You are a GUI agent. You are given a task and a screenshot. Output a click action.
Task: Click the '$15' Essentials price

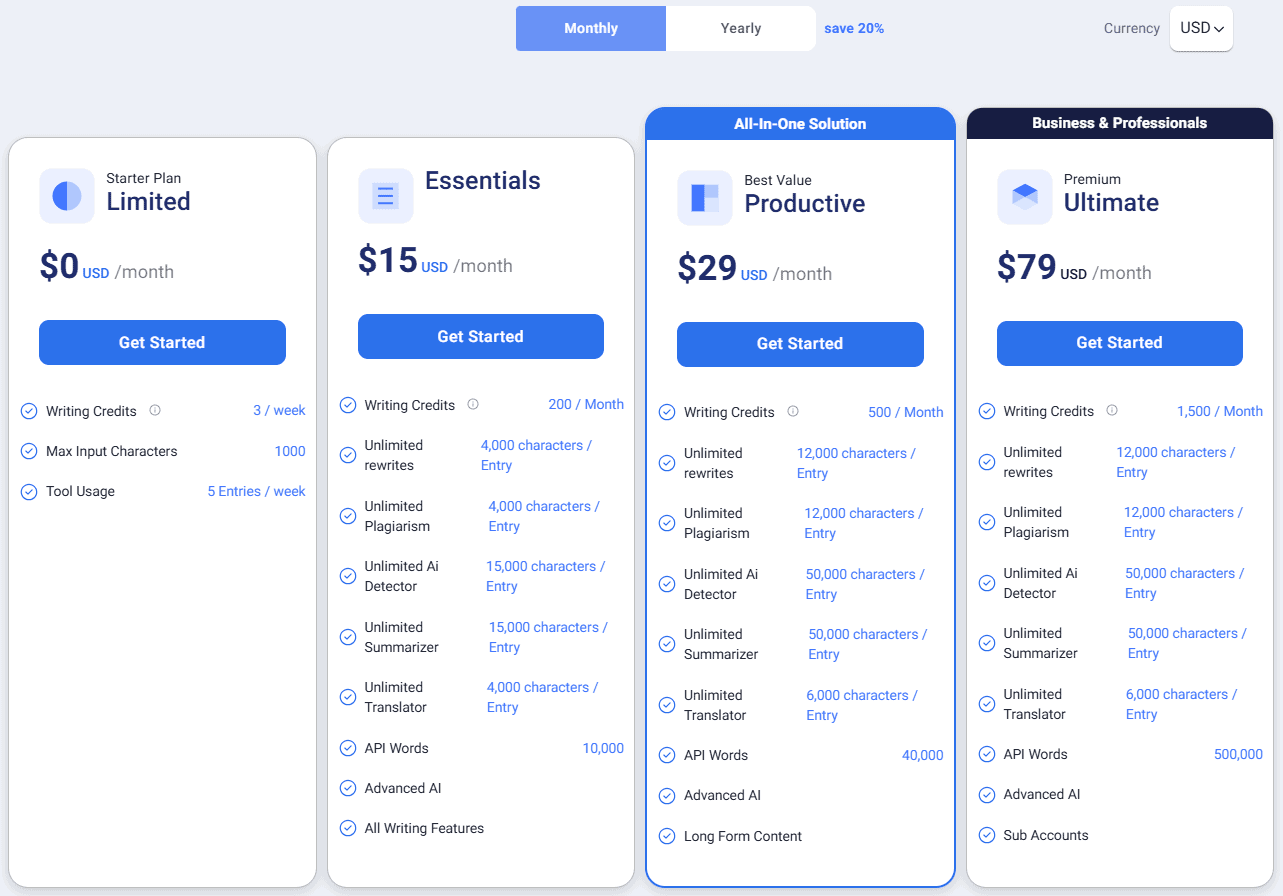click(388, 260)
